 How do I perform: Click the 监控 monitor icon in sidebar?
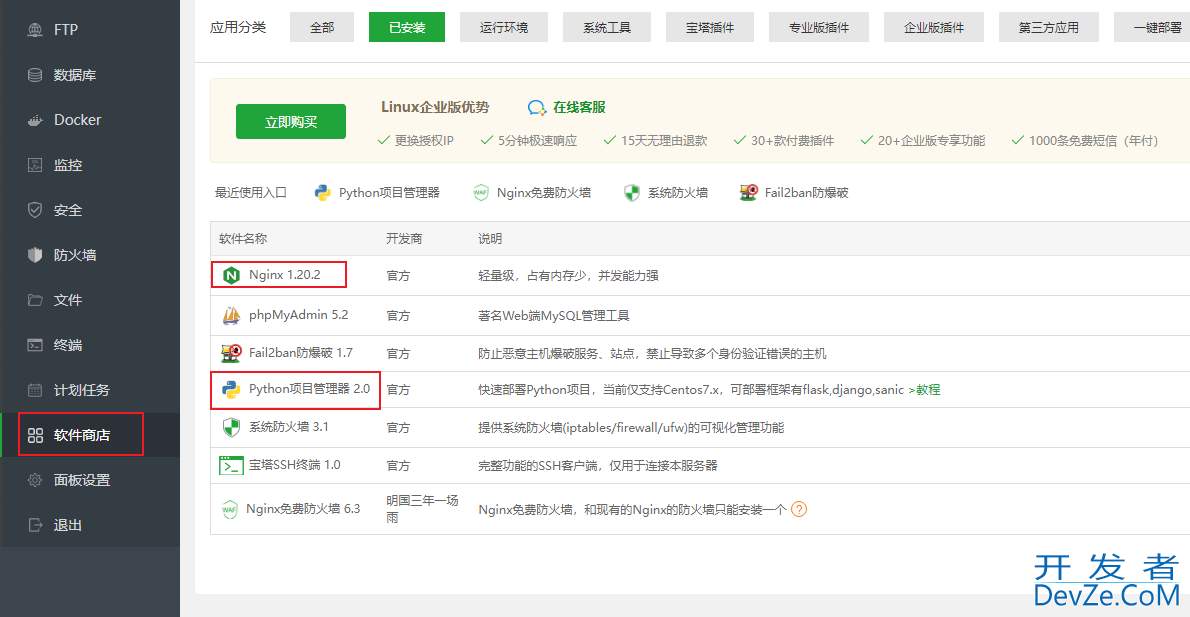(35, 165)
